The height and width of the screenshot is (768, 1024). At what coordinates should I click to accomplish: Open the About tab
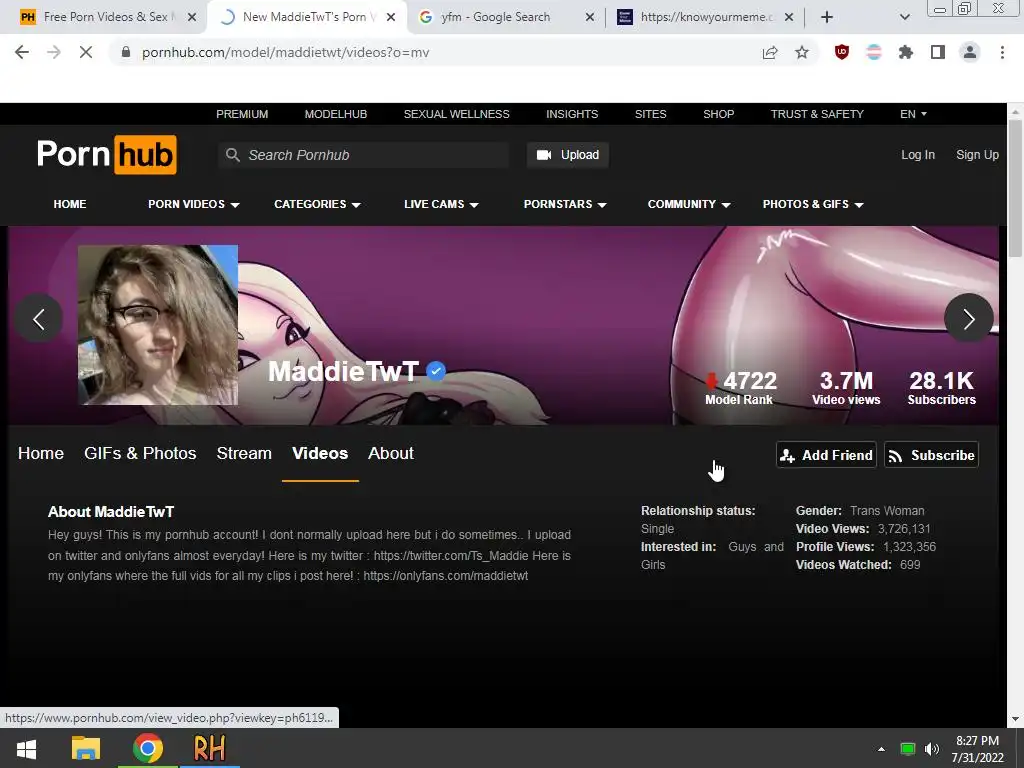[391, 453]
